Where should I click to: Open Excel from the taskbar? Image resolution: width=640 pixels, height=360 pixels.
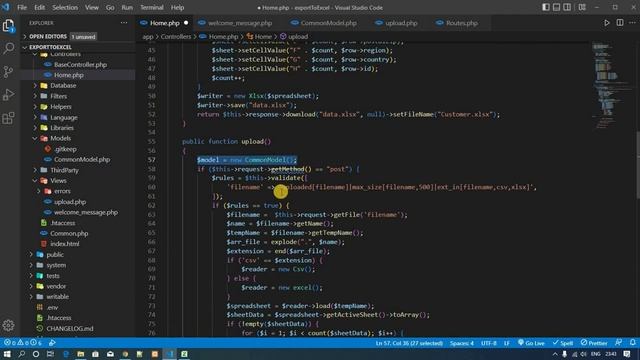[184, 354]
